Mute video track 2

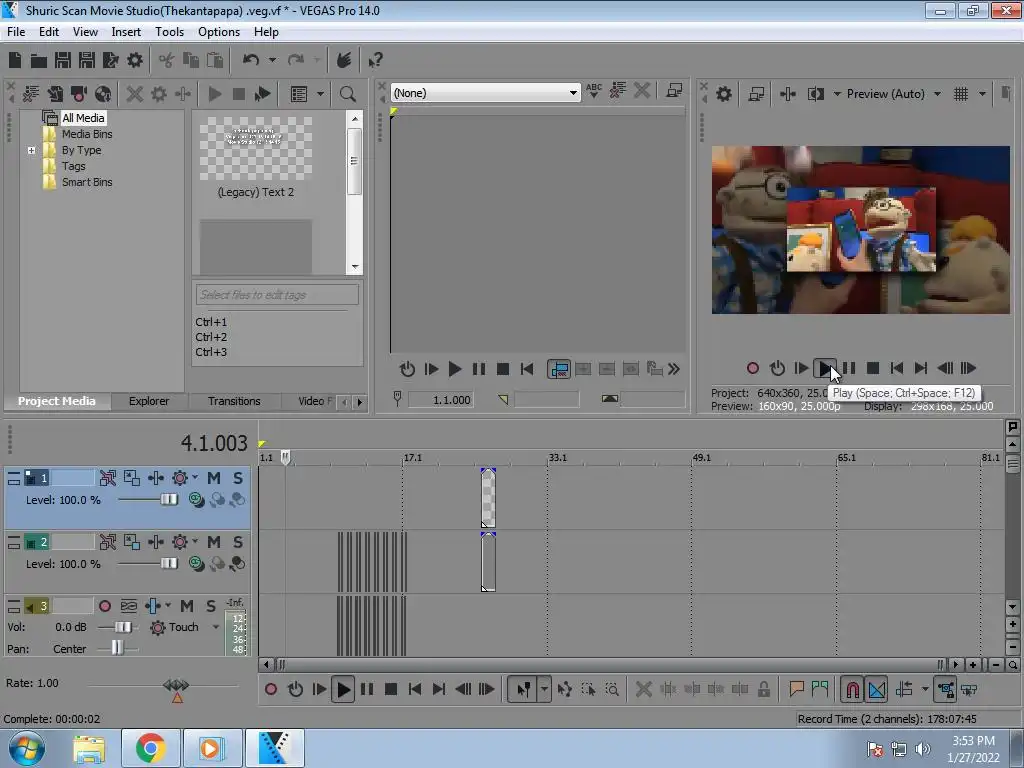[214, 542]
